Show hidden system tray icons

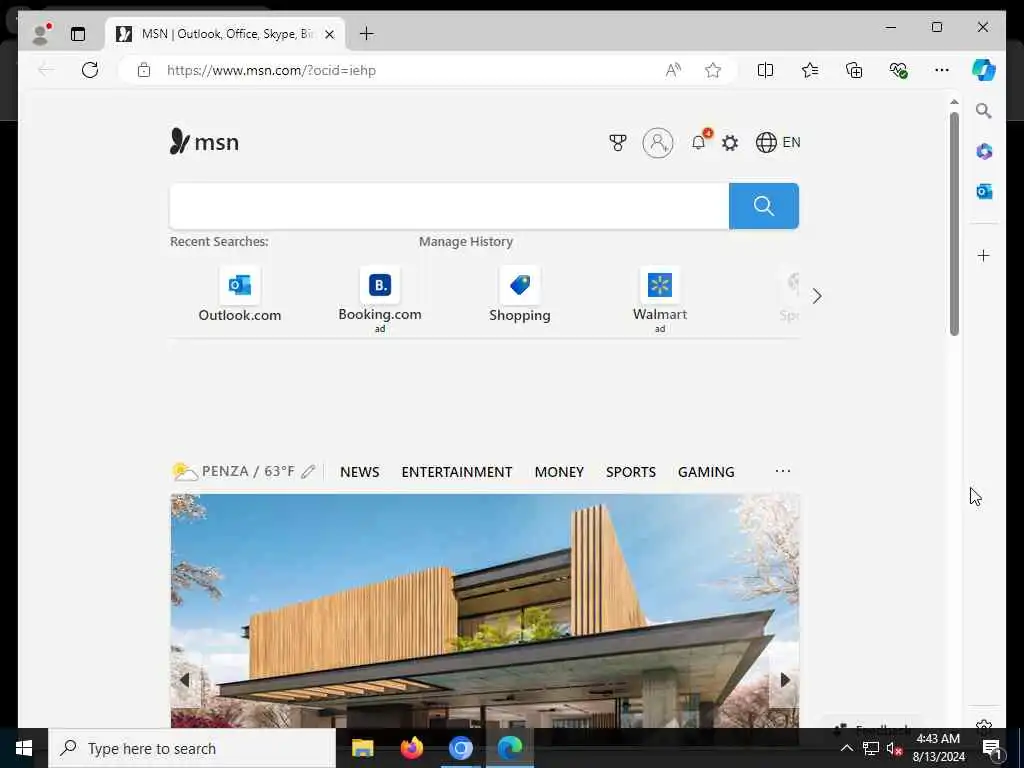click(x=846, y=748)
